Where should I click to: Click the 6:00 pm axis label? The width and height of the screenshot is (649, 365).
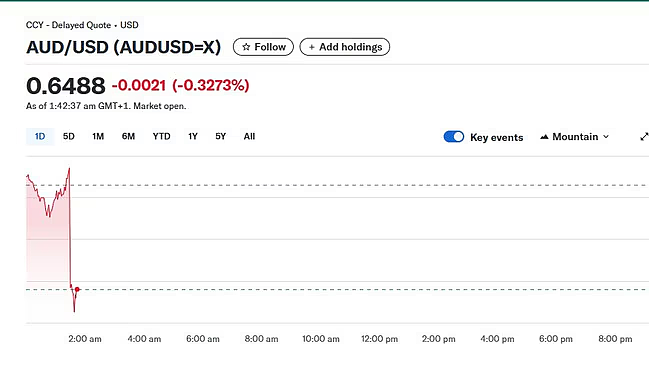click(556, 339)
